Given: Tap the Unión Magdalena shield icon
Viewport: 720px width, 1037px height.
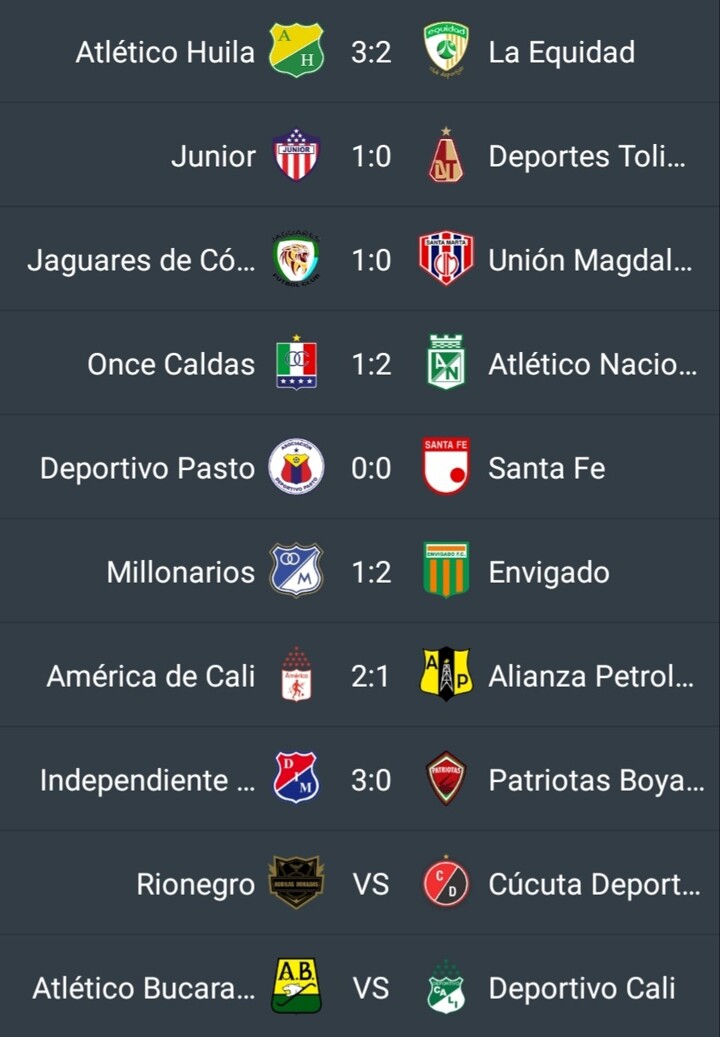Looking at the screenshot, I should click(x=446, y=258).
